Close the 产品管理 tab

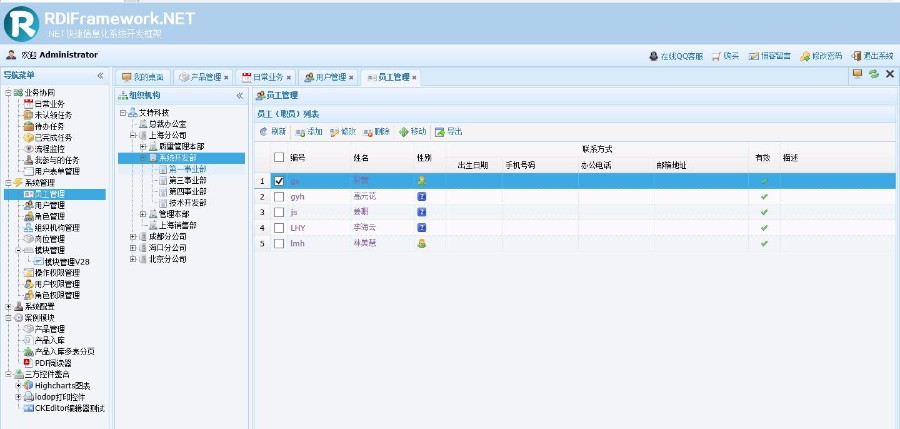tap(226, 77)
